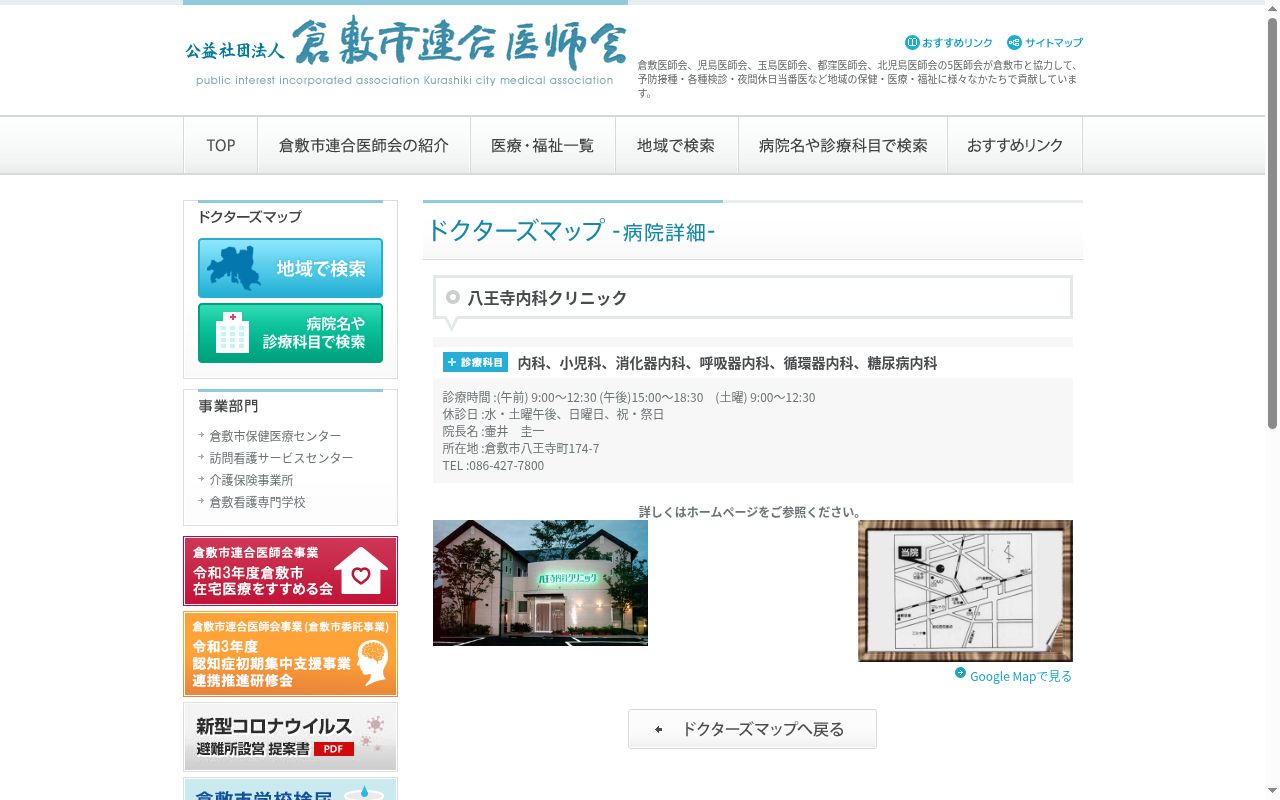Click 在宅医療をすすめる会 red banner
Viewport: 1280px width, 800px height.
point(290,571)
